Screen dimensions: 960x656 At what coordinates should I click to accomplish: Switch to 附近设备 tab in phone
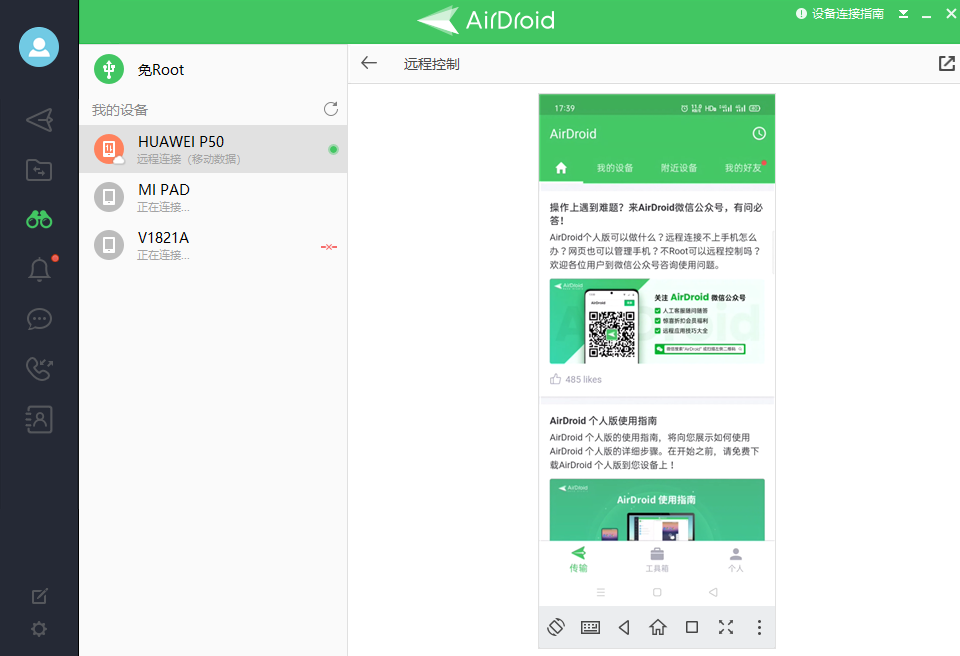click(x=679, y=168)
